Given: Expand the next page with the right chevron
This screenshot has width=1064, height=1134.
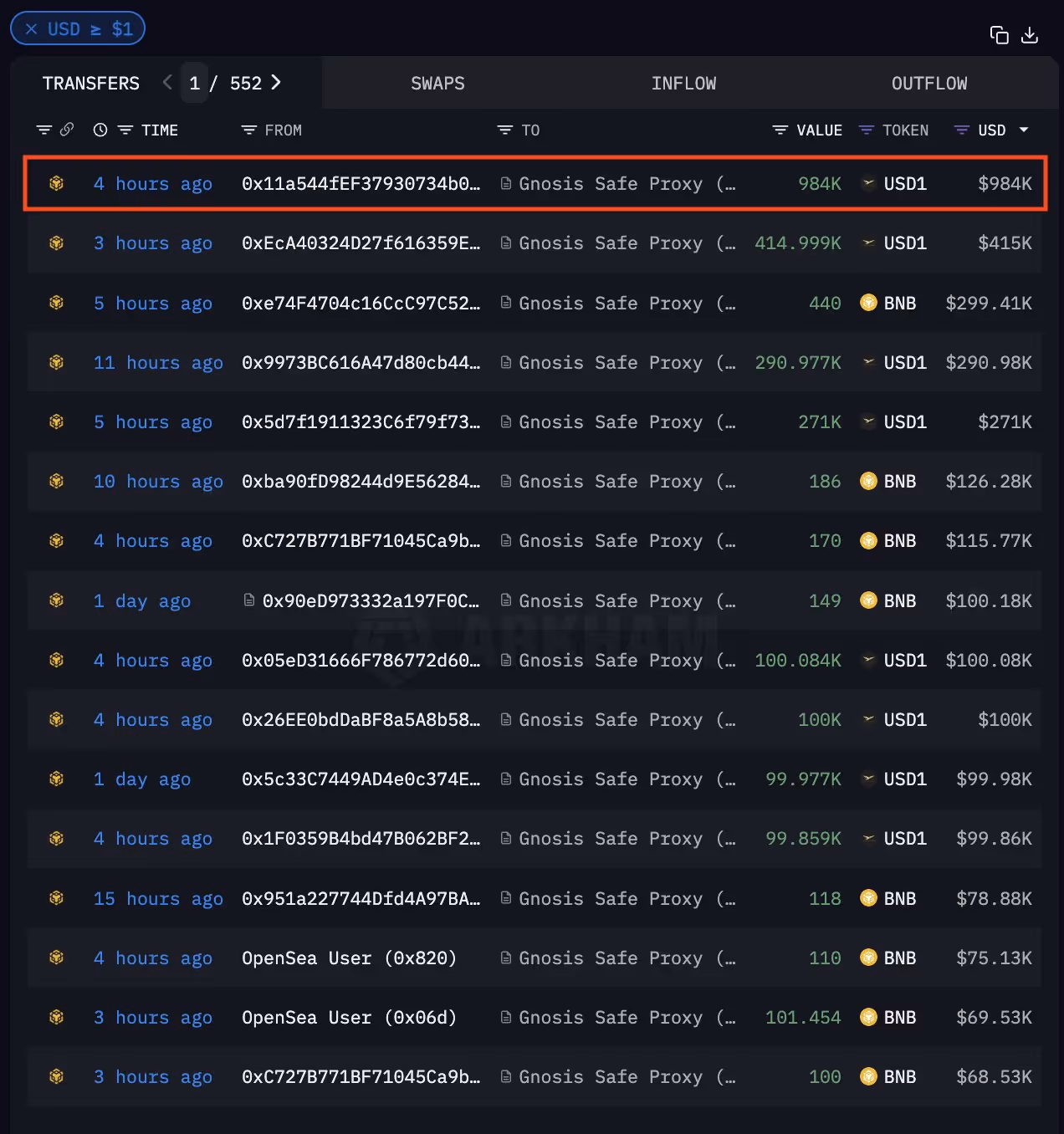Looking at the screenshot, I should pyautogui.click(x=276, y=83).
